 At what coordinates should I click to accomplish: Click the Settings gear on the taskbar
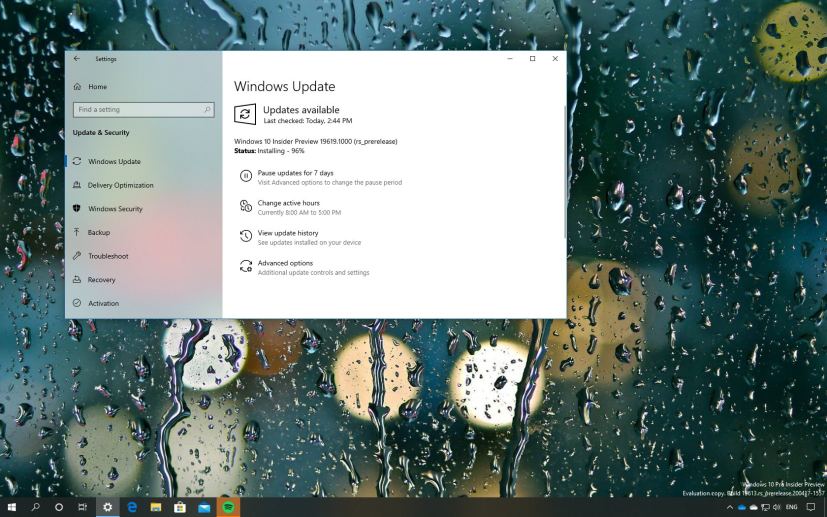(108, 507)
